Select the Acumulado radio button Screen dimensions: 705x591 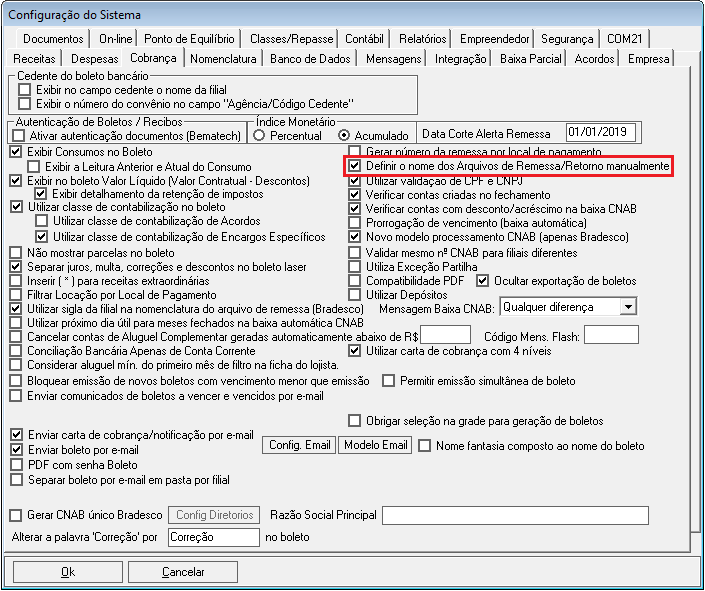344,135
